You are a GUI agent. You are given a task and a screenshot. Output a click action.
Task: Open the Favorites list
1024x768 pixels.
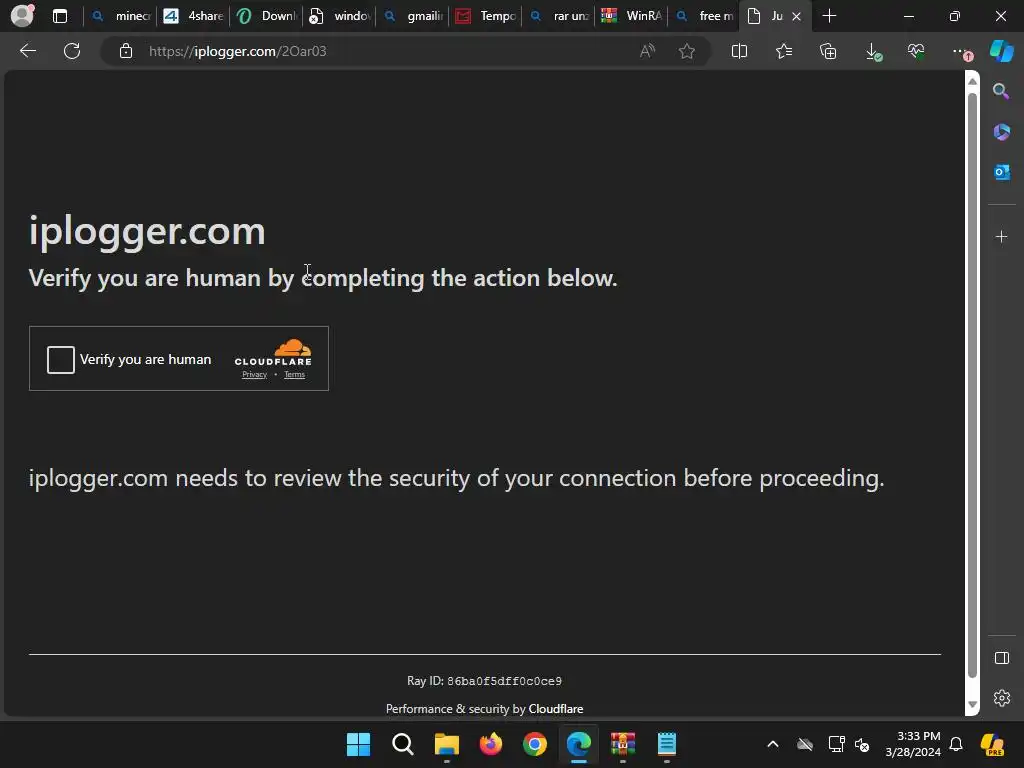click(784, 51)
